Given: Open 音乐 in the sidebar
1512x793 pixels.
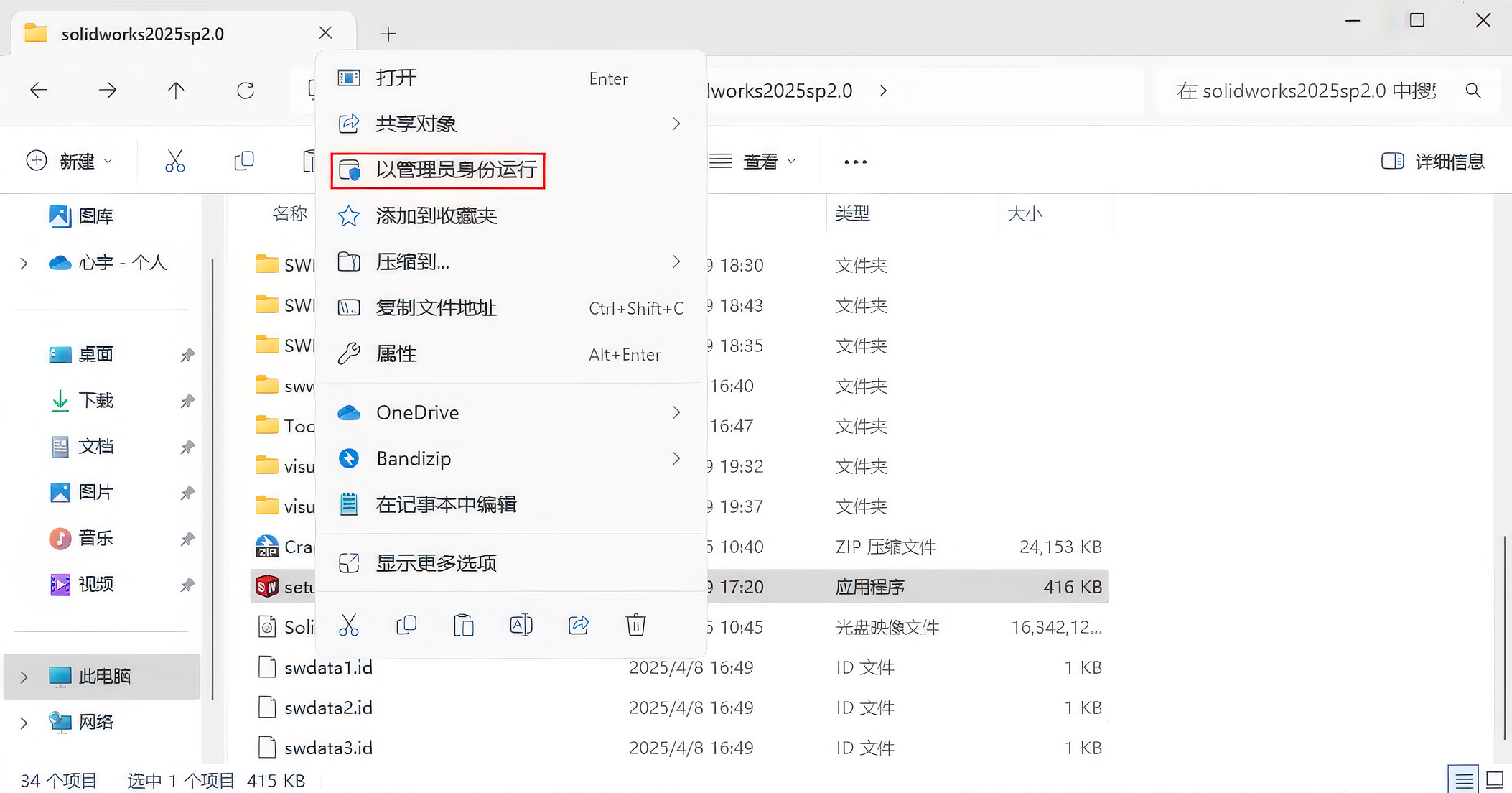Looking at the screenshot, I should click(80, 538).
